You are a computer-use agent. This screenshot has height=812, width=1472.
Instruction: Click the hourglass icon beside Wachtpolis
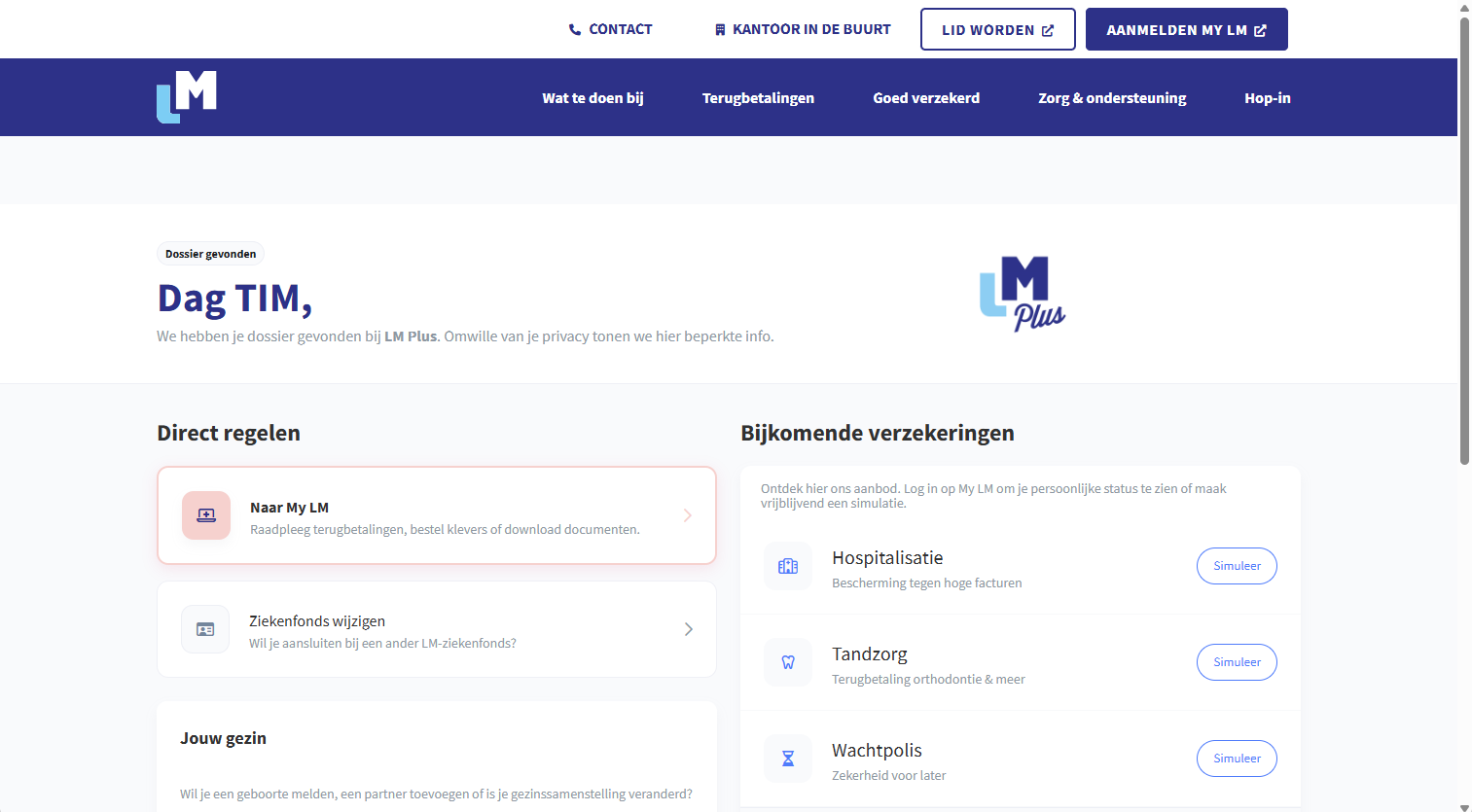pos(788,758)
